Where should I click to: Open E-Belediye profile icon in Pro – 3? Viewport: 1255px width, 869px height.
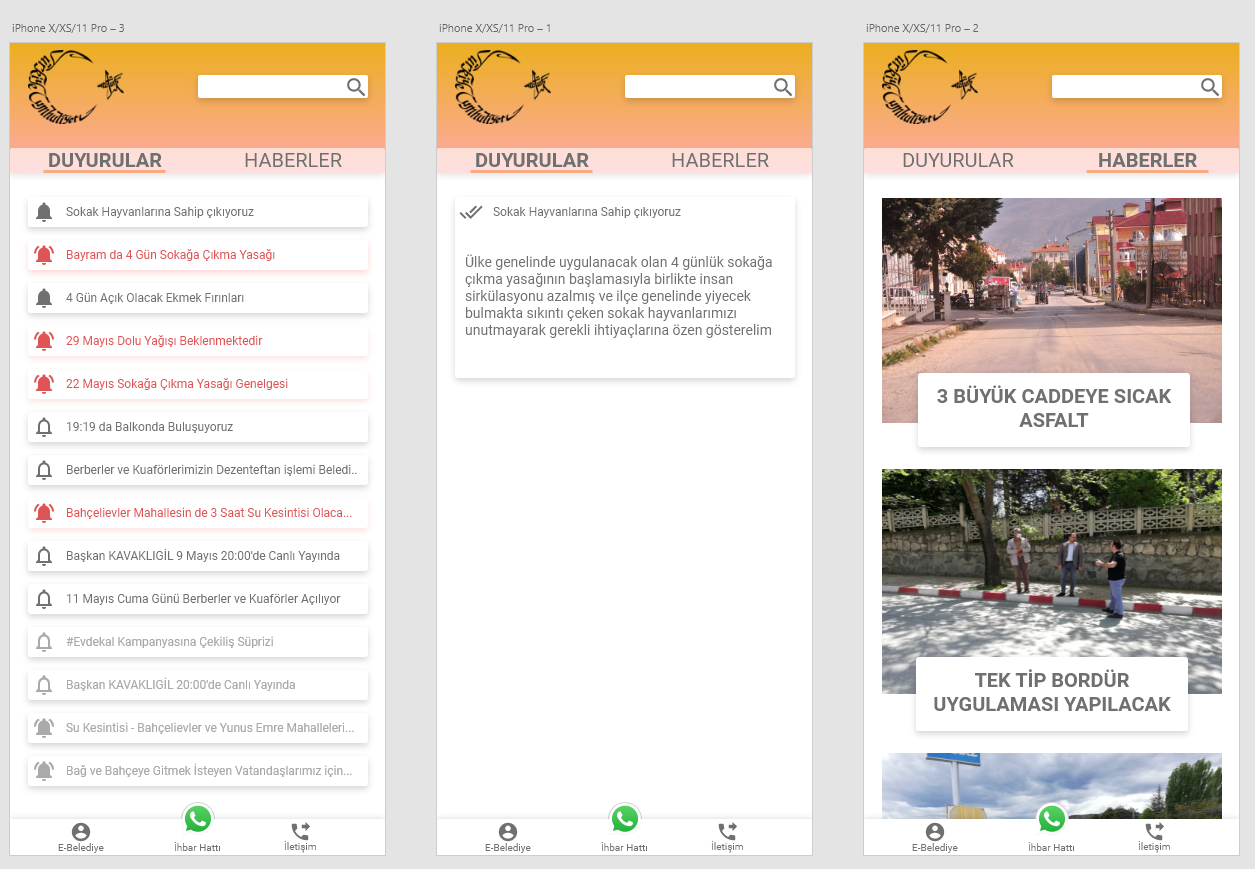(x=81, y=832)
